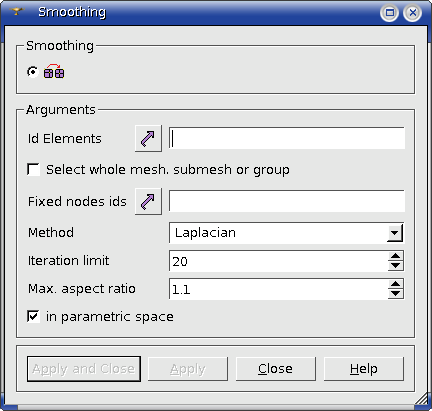Increase the Iteration limit value

396,256
